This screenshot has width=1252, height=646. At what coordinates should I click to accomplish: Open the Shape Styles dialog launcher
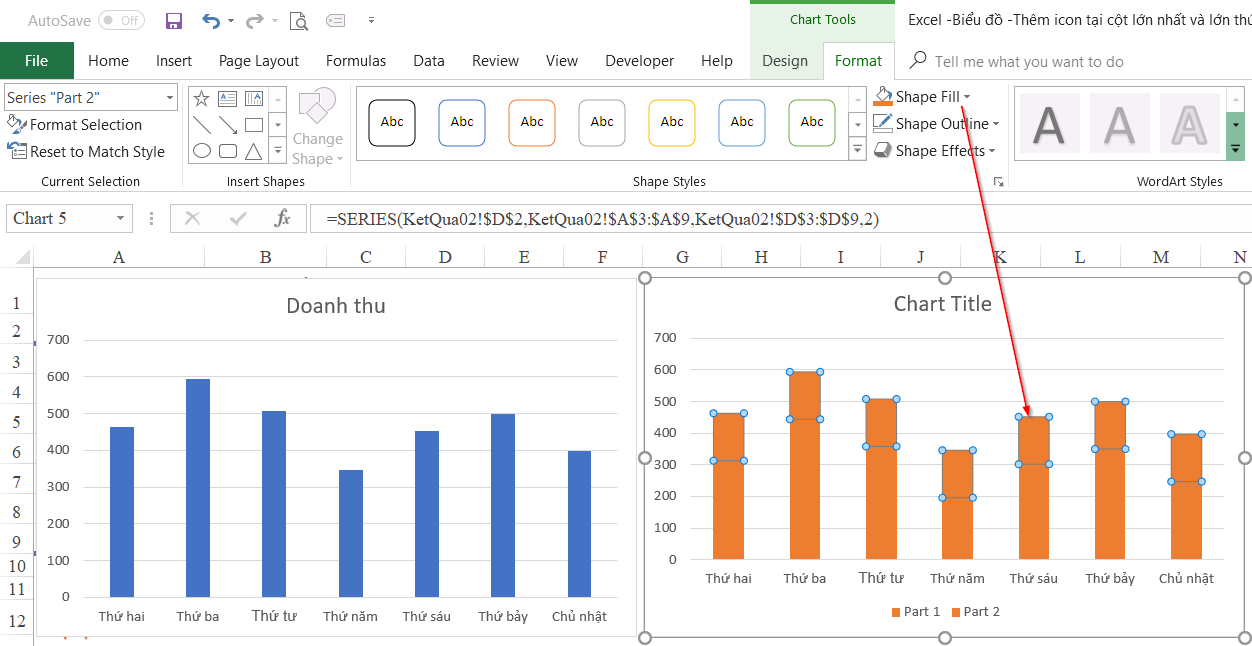click(997, 181)
